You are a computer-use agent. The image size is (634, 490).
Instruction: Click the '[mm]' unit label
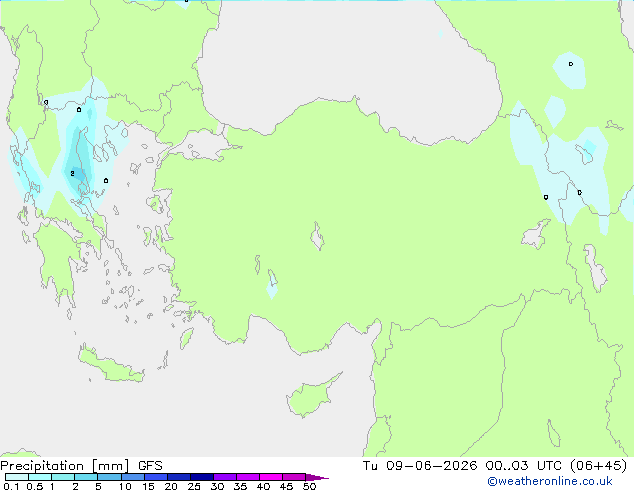[x=111, y=466]
